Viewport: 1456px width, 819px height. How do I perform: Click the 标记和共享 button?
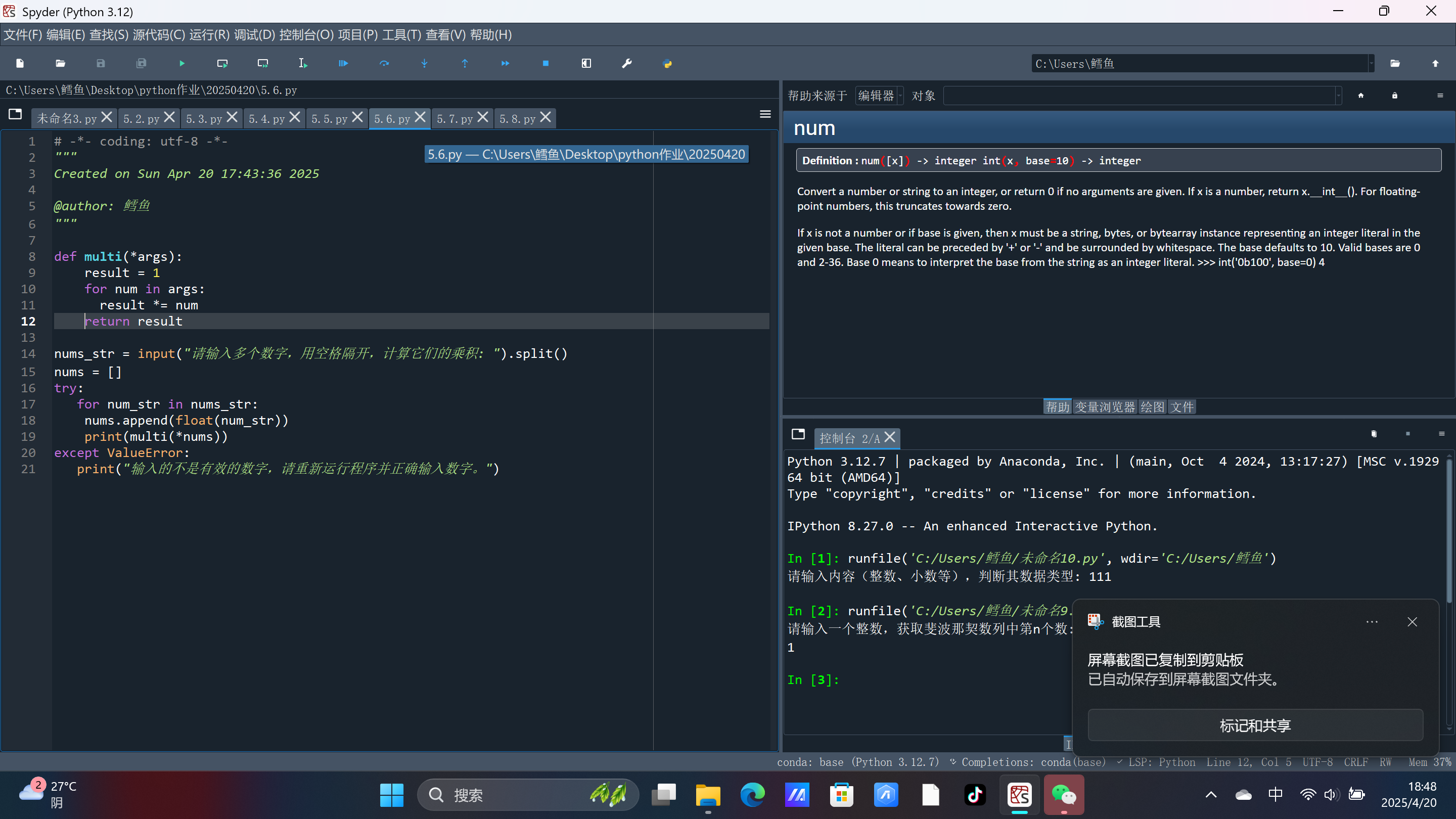coord(1255,725)
